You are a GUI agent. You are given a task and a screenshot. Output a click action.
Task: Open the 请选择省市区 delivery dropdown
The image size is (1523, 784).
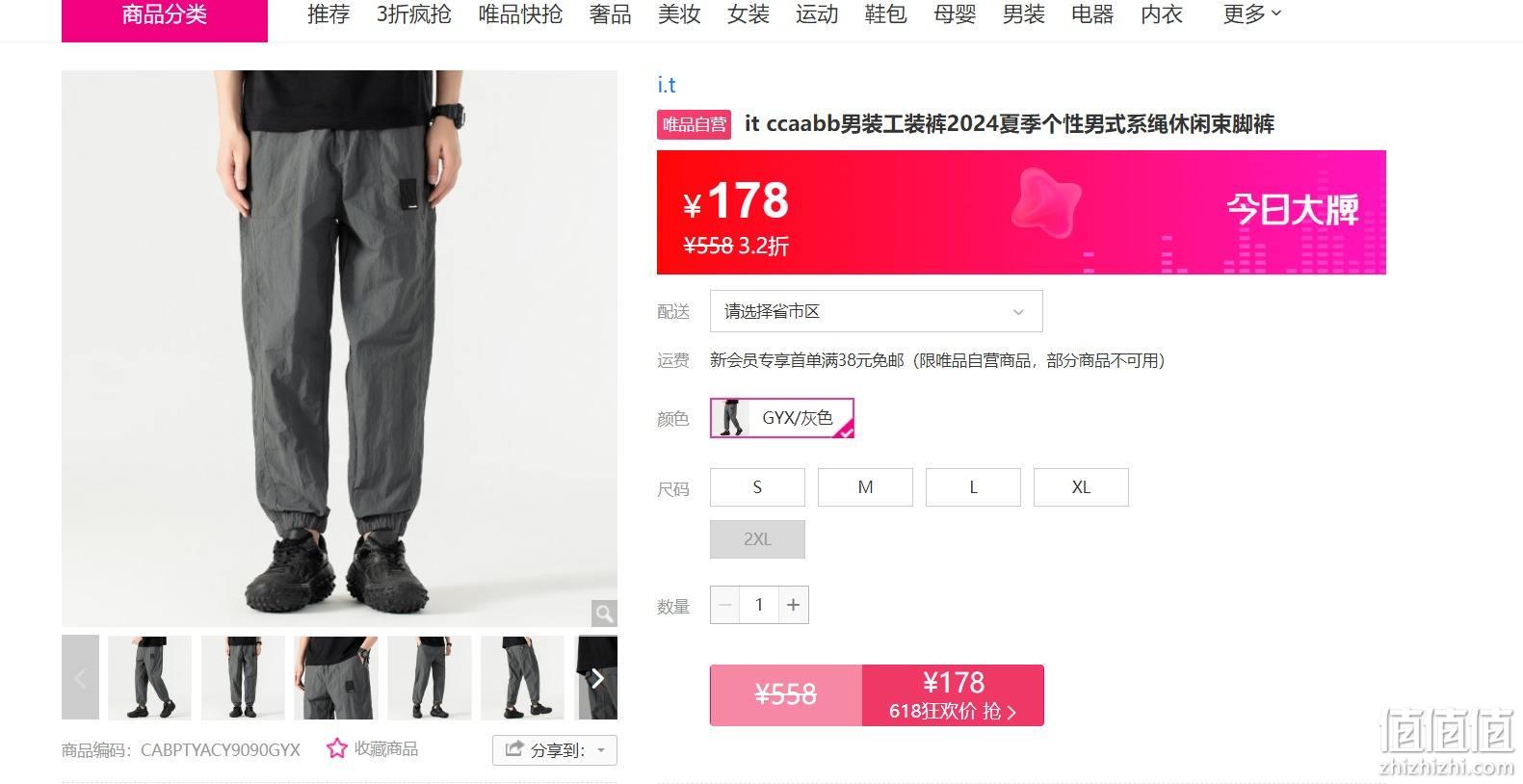coord(876,311)
